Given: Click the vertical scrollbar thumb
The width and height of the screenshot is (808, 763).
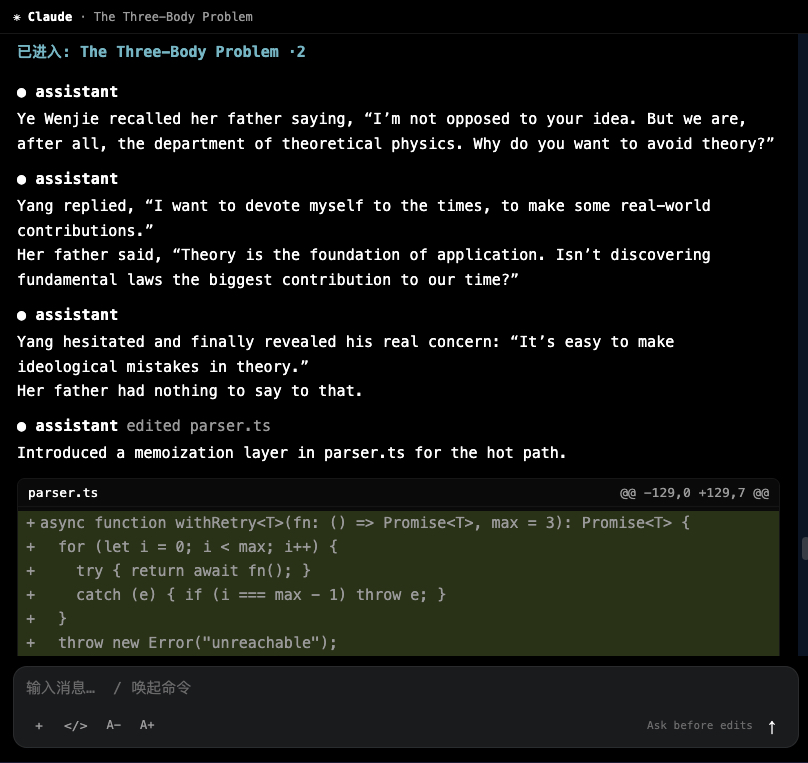Looking at the screenshot, I should click(x=804, y=548).
